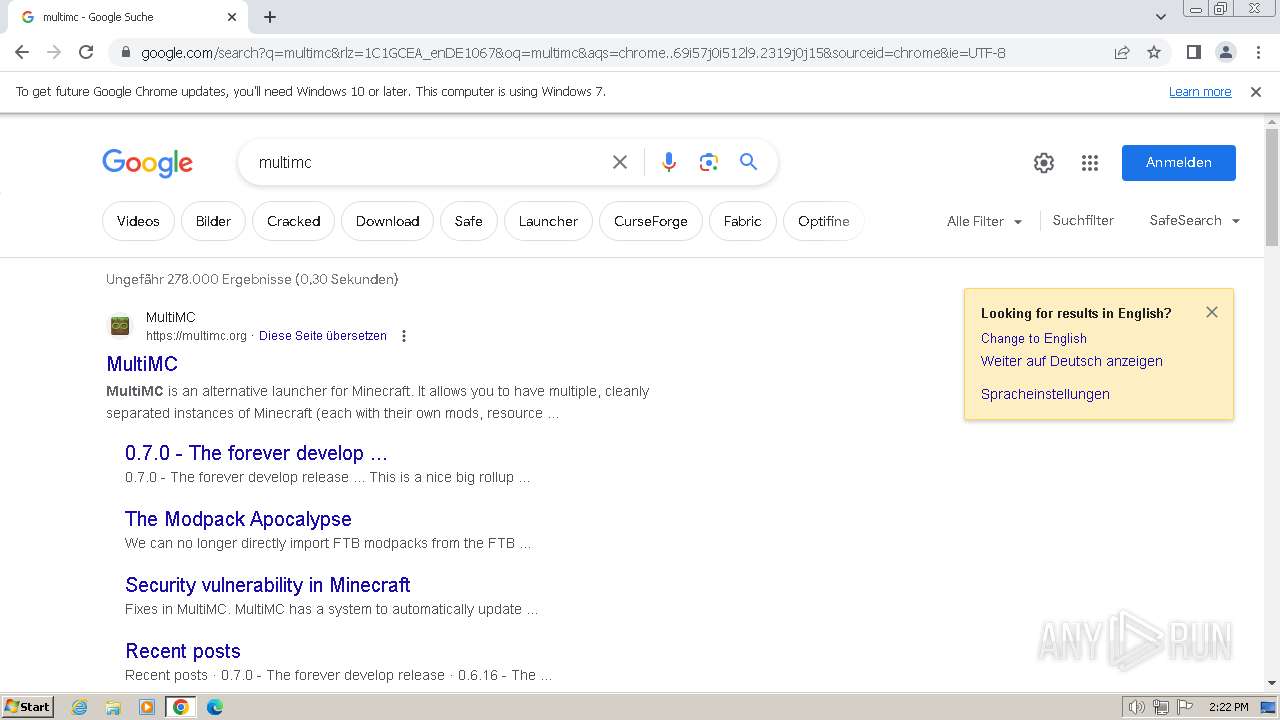1280x720 pixels.
Task: Expand the Alle Filter dropdown
Action: 985,221
